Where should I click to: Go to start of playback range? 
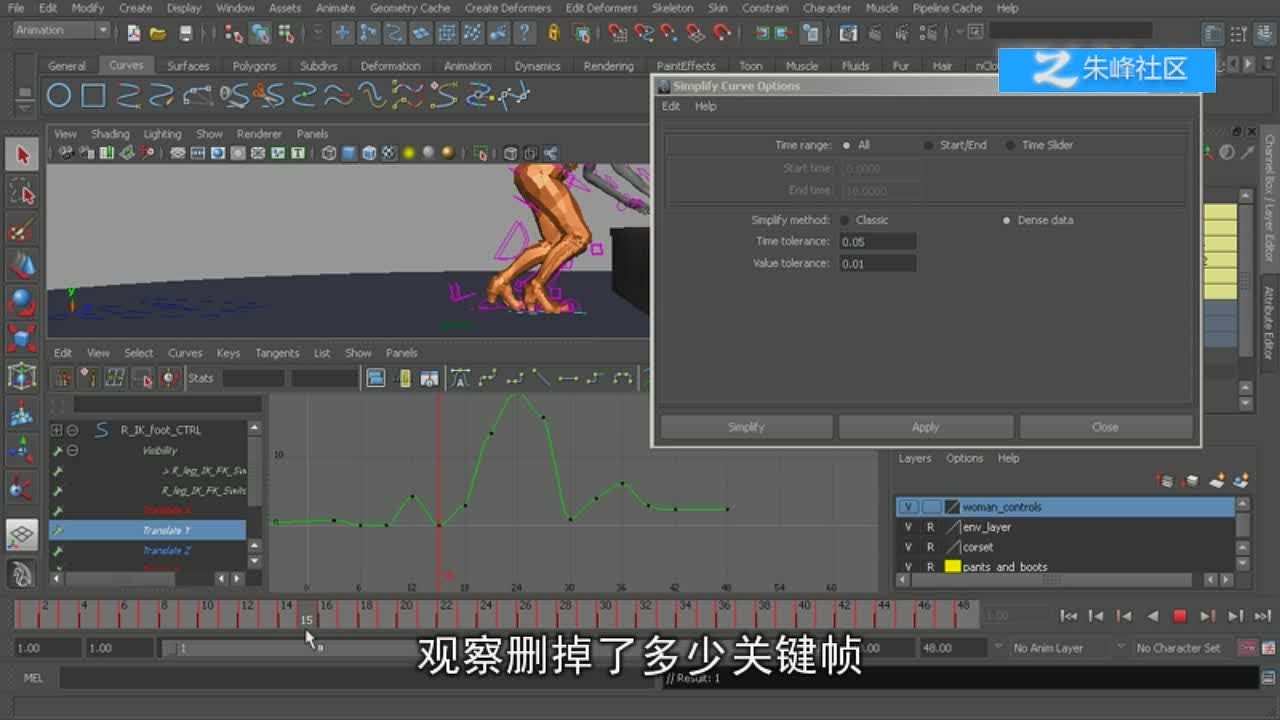[x=1069, y=617]
